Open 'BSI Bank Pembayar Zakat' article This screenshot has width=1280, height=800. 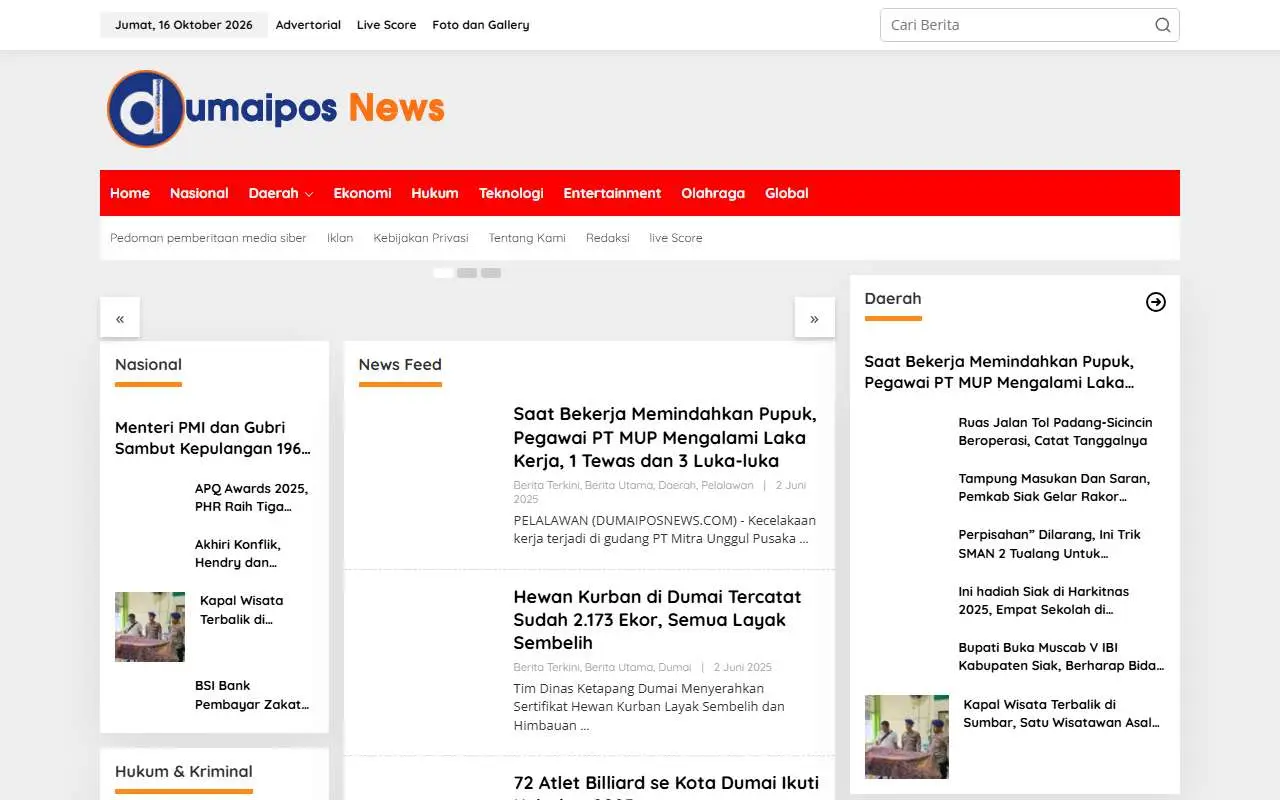pos(252,695)
